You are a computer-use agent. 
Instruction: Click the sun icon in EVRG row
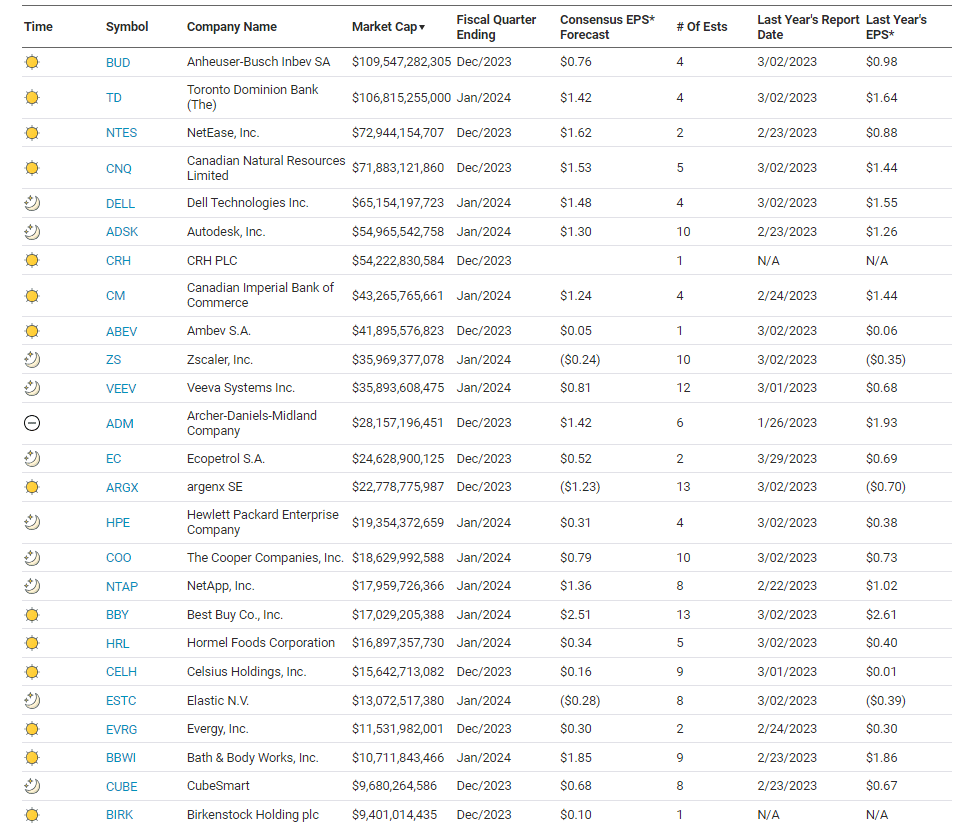click(x=32, y=729)
